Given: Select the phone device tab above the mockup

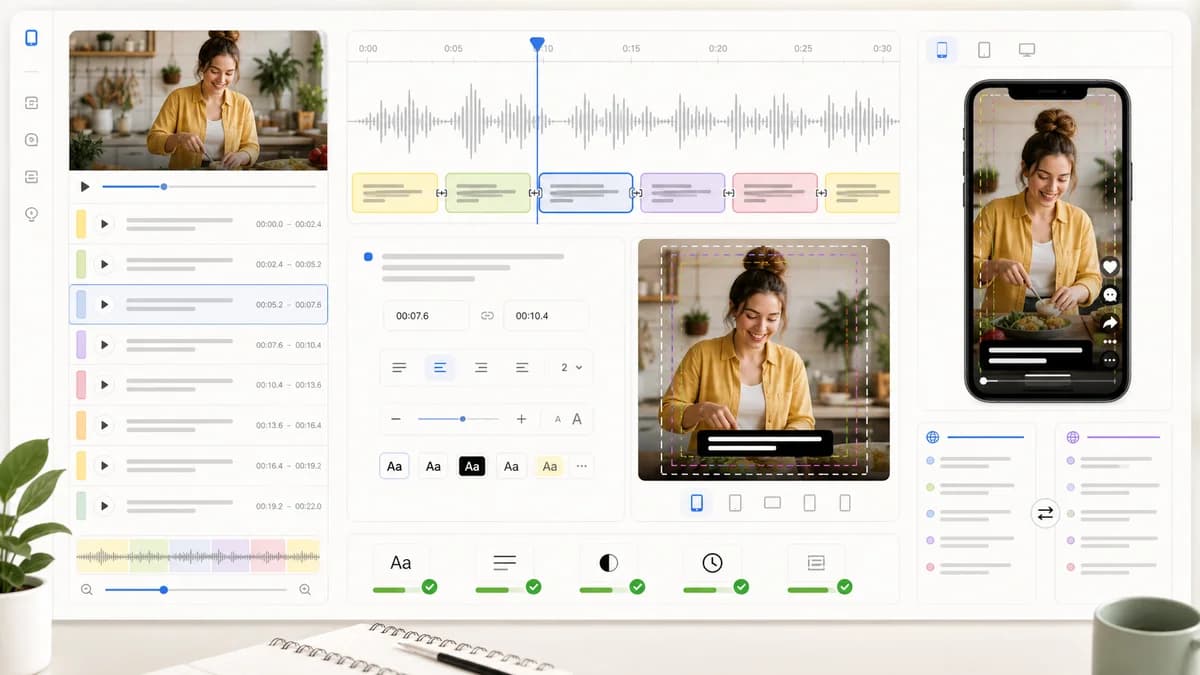Looking at the screenshot, I should coord(941,50).
